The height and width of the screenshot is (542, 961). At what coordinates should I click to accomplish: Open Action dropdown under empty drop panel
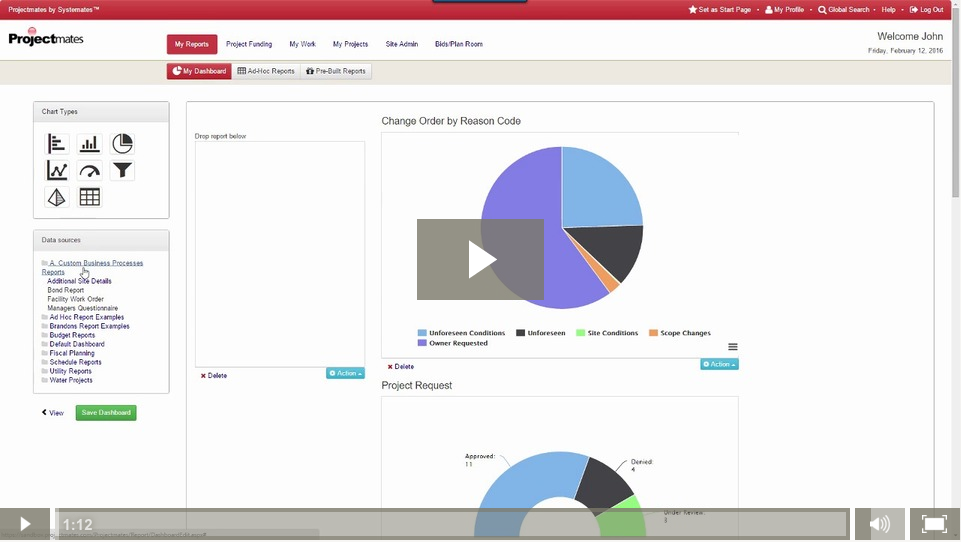pyautogui.click(x=346, y=373)
